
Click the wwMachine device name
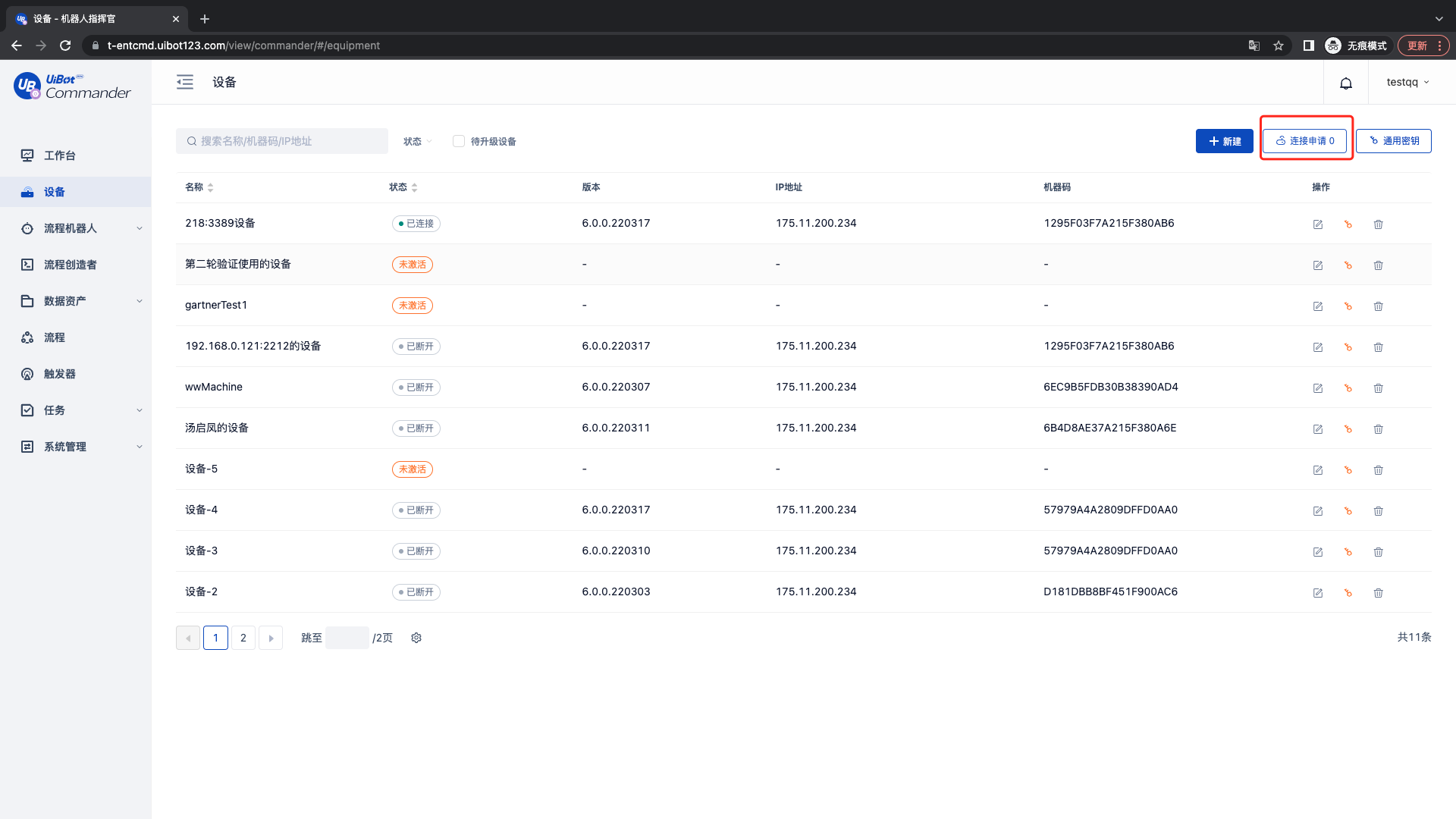[214, 387]
